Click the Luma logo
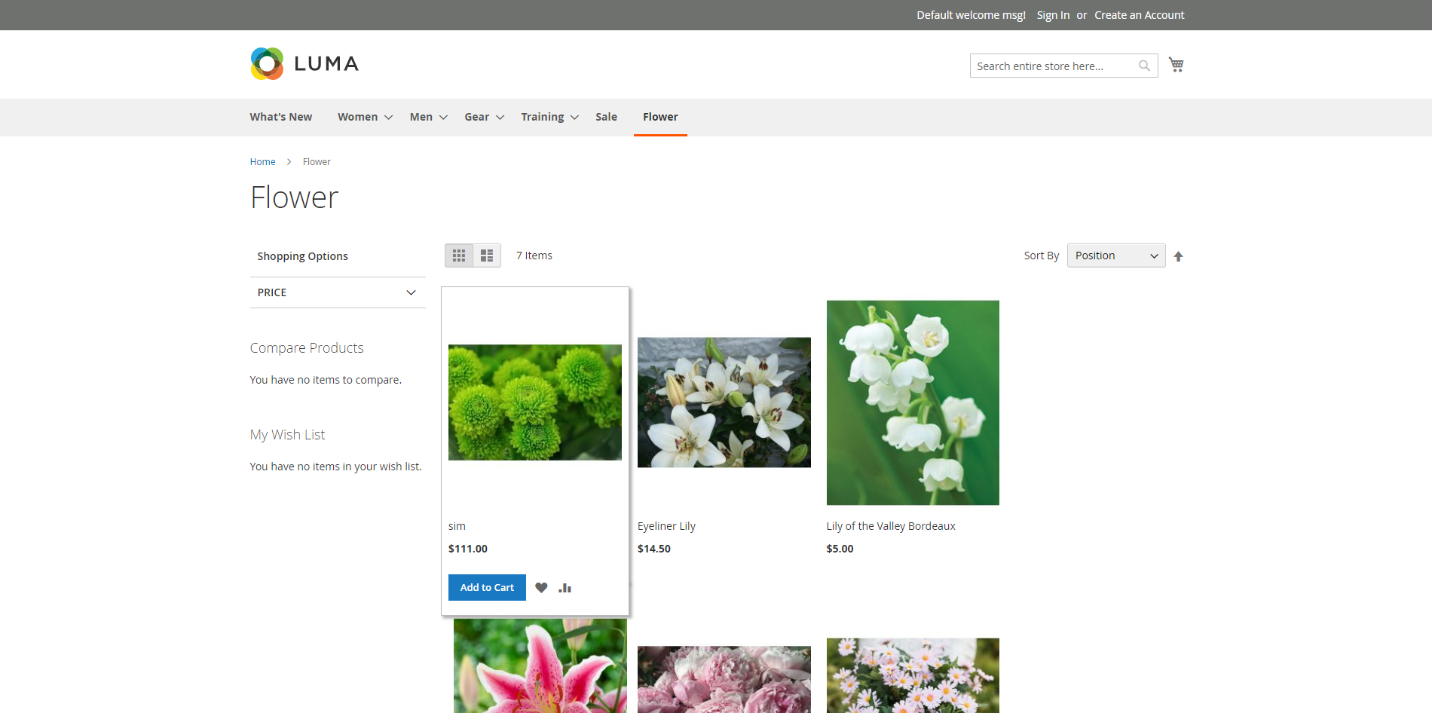 click(x=304, y=64)
